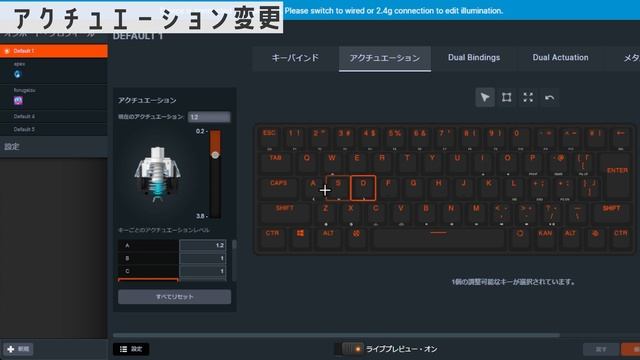Click the 戻す button at bottom right
The height and width of the screenshot is (360, 640).
601,349
